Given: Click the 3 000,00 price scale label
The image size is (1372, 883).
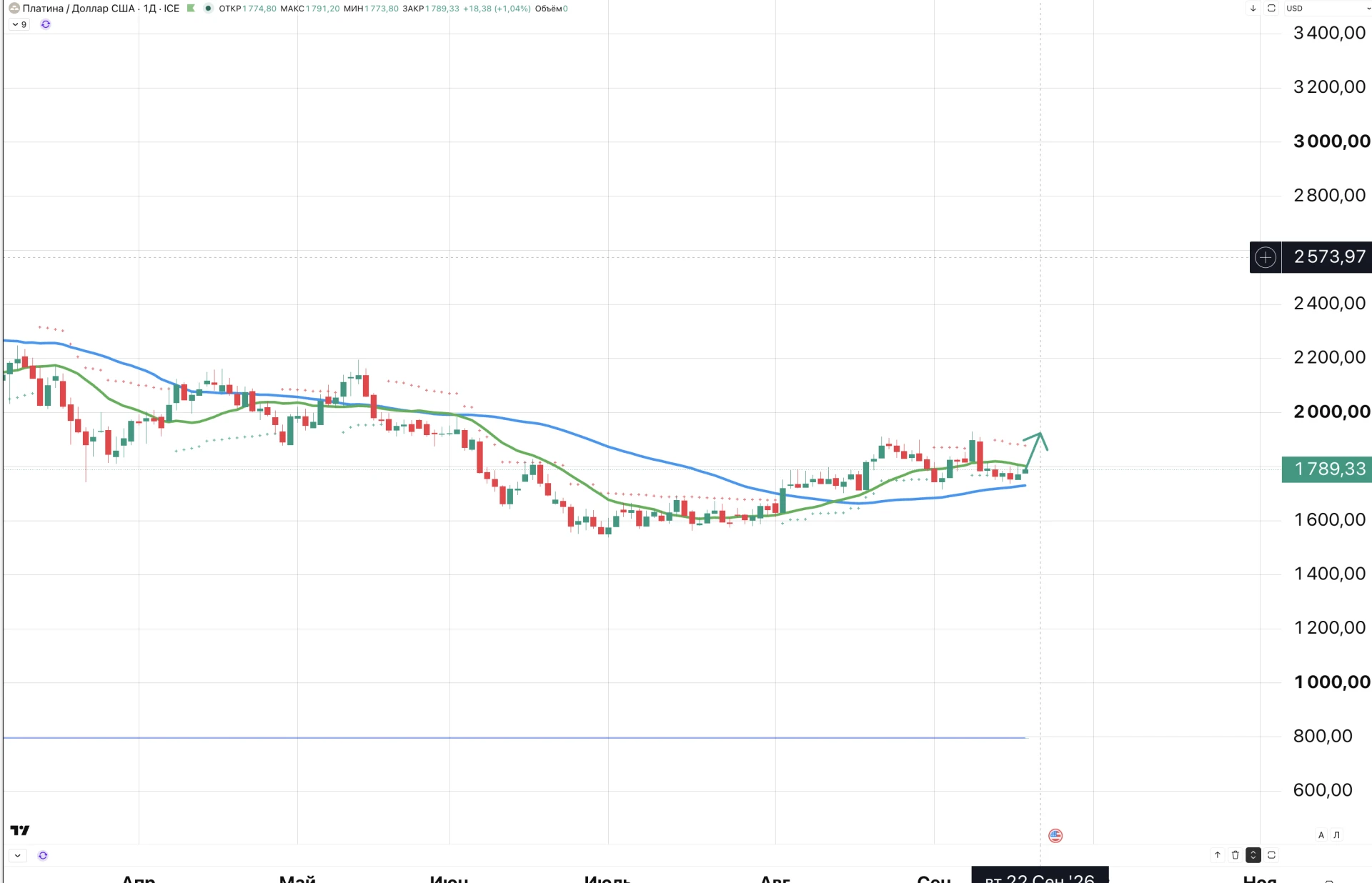Looking at the screenshot, I should [x=1331, y=141].
